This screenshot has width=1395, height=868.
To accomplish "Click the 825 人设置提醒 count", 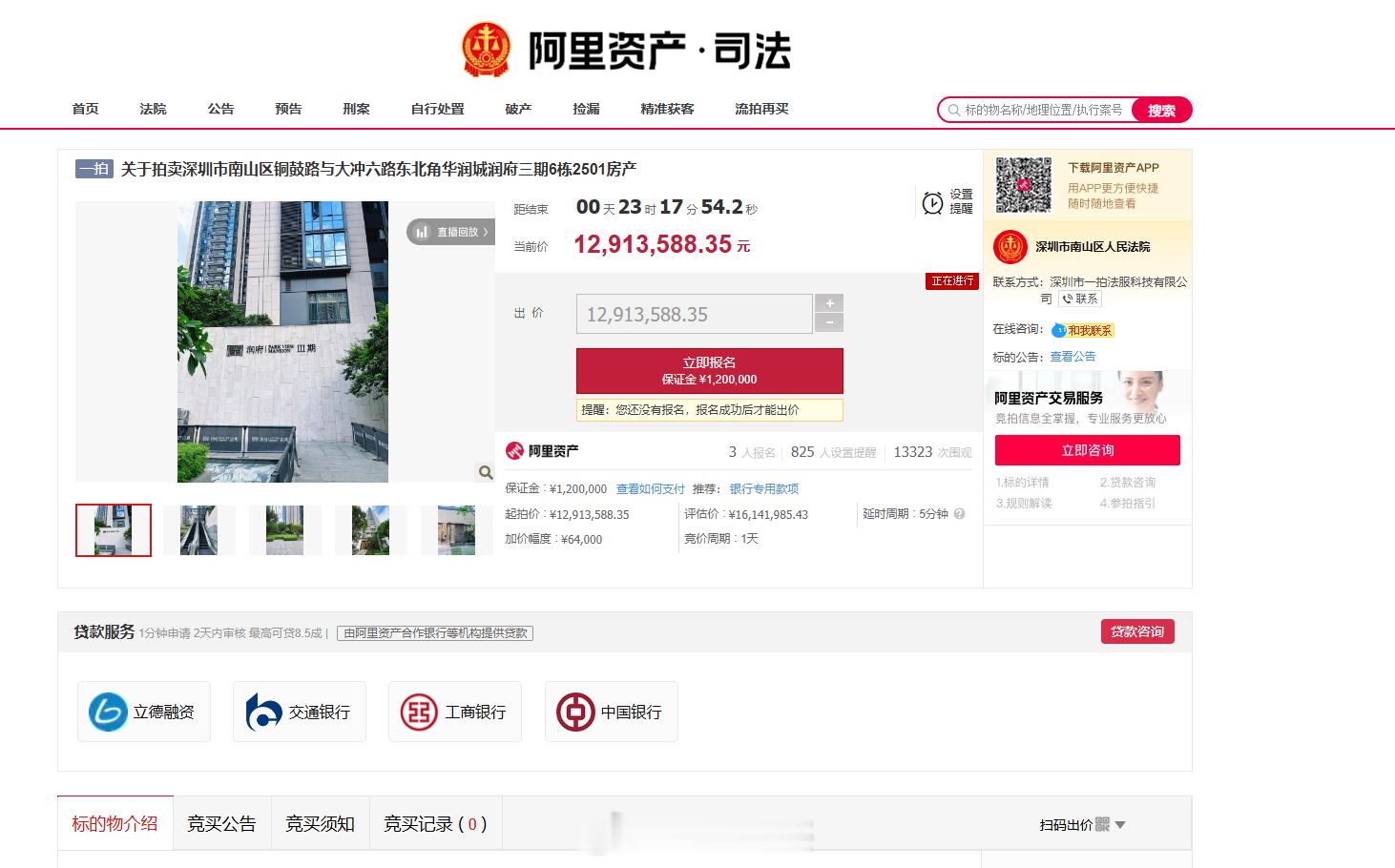I will point(833,452).
